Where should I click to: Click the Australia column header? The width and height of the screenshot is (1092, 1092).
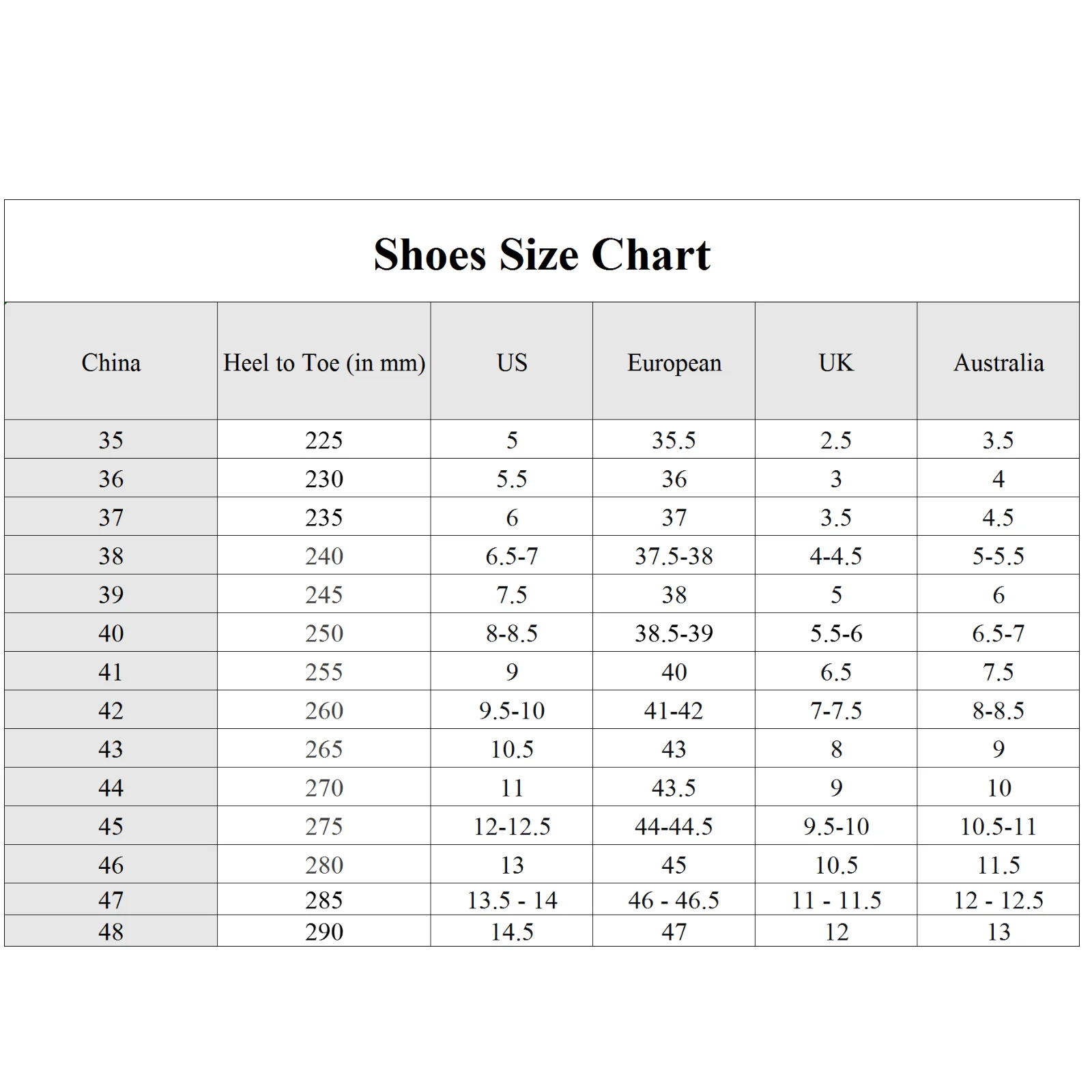pyautogui.click(x=998, y=362)
